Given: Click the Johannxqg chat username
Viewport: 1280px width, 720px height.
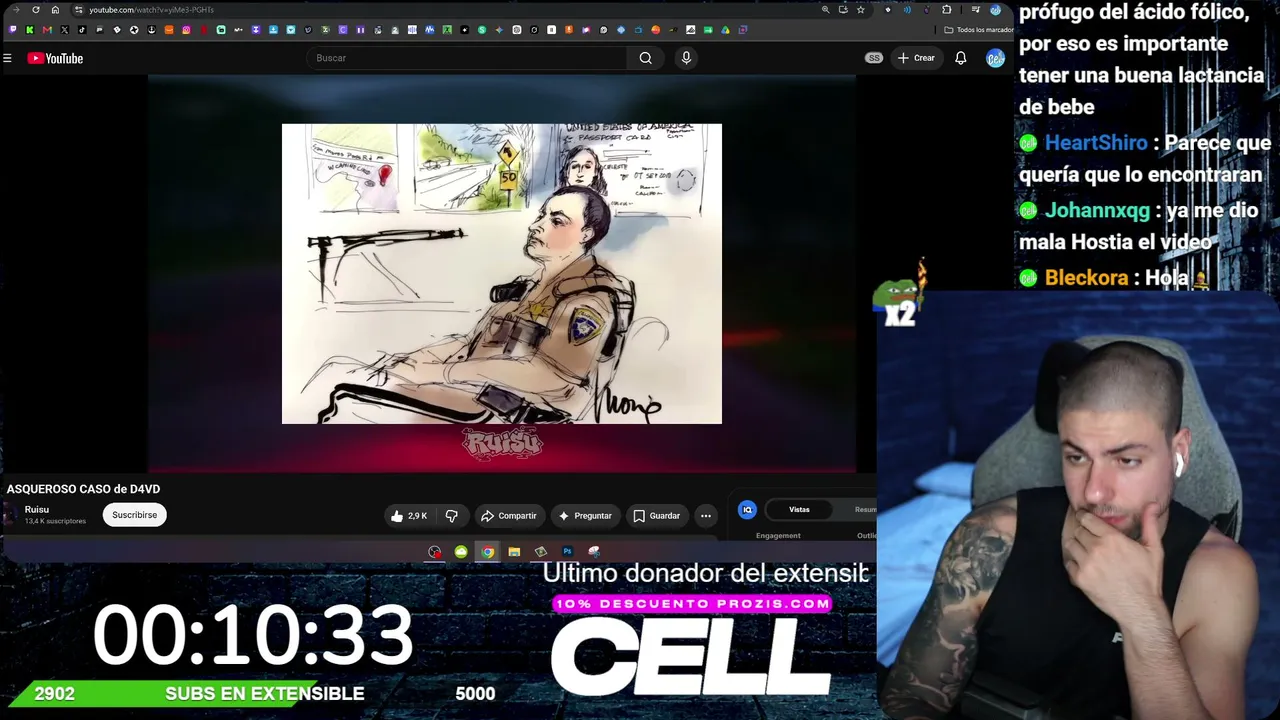Looking at the screenshot, I should (x=1095, y=211).
